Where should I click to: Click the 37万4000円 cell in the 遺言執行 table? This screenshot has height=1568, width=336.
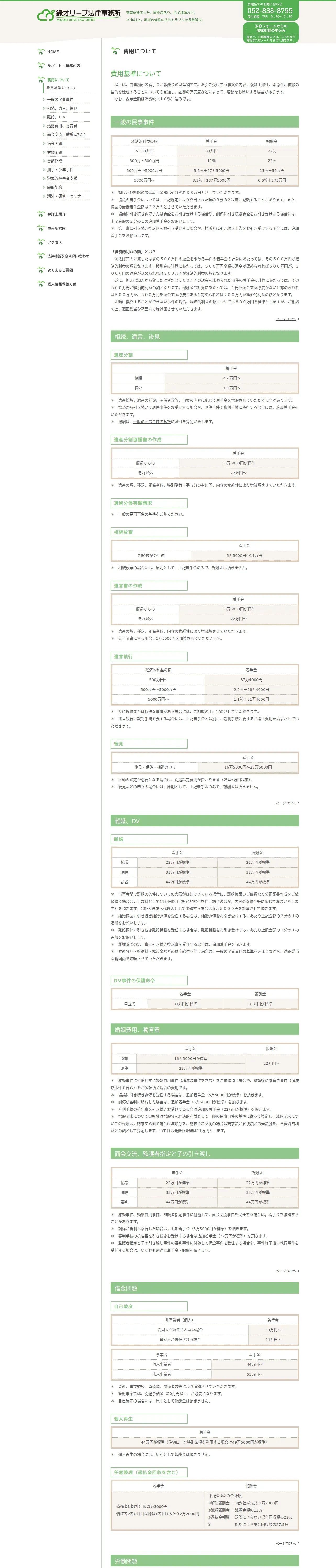[251, 680]
